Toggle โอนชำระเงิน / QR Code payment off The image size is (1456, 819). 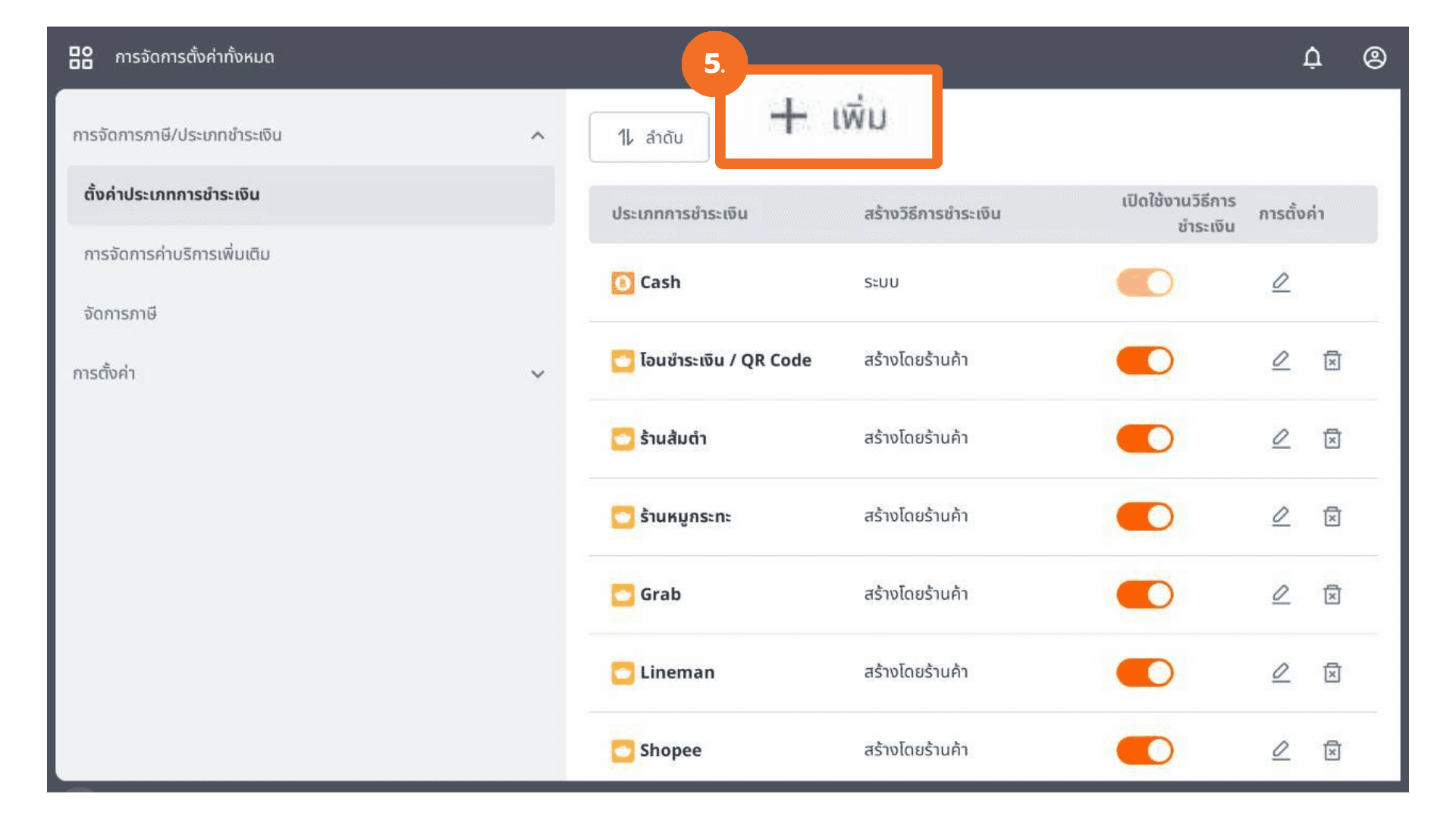(x=1144, y=361)
